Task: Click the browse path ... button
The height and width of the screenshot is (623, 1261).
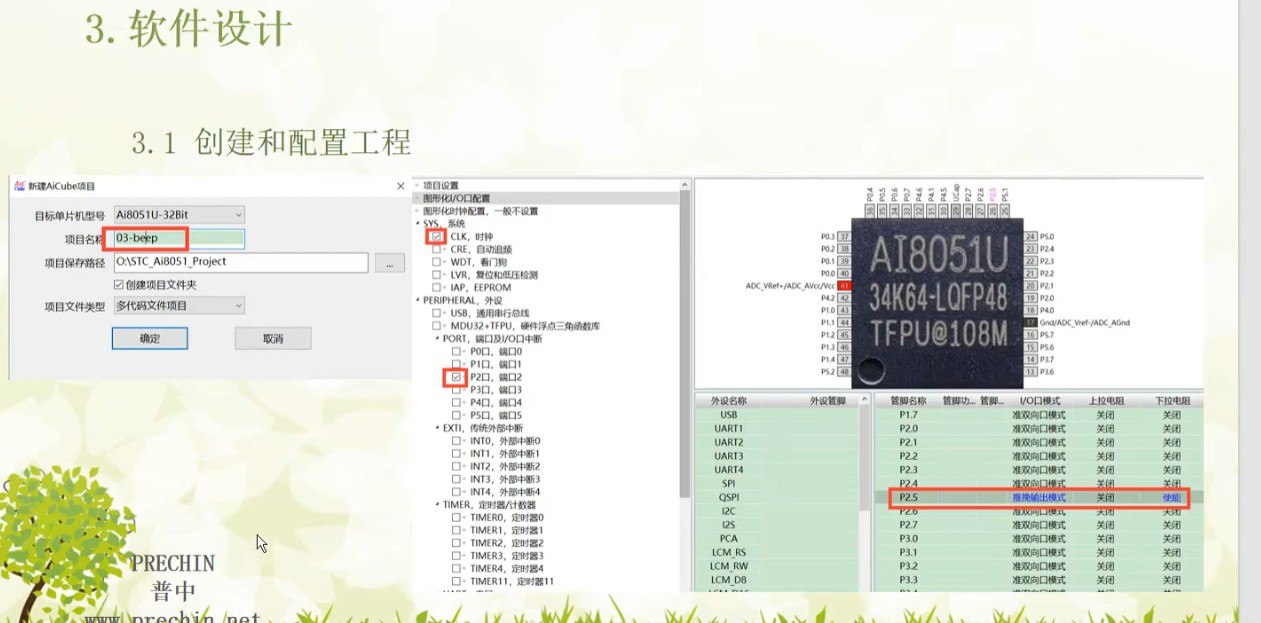Action: click(x=389, y=262)
